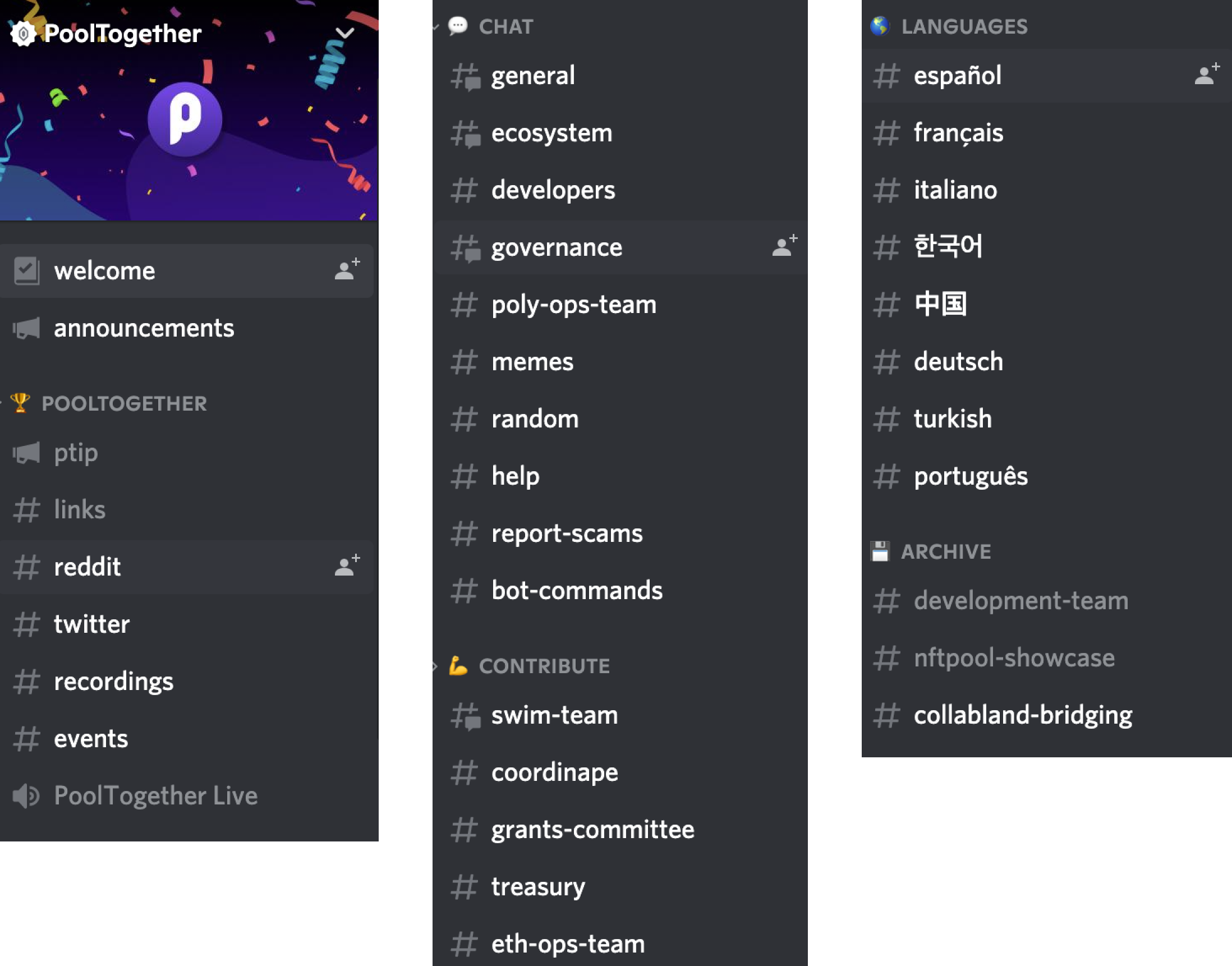The height and width of the screenshot is (966, 1232).
Task: Click the ptip megaphone icon
Action: tap(26, 453)
